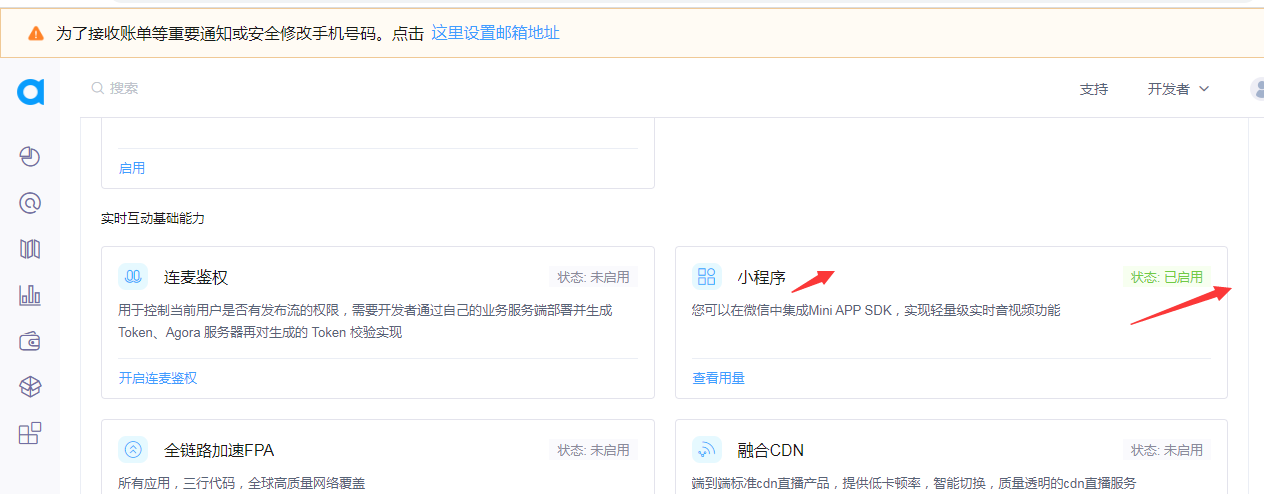The image size is (1264, 494).
Task: Click the 这里设置邮箱地址 link
Action: point(495,33)
